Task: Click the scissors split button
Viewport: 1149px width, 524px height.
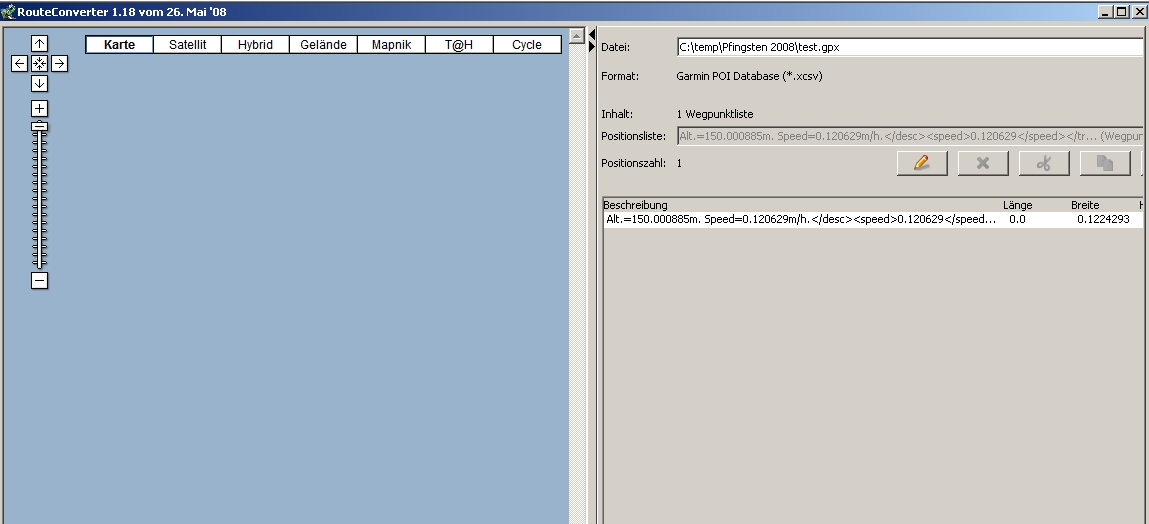Action: point(1044,163)
